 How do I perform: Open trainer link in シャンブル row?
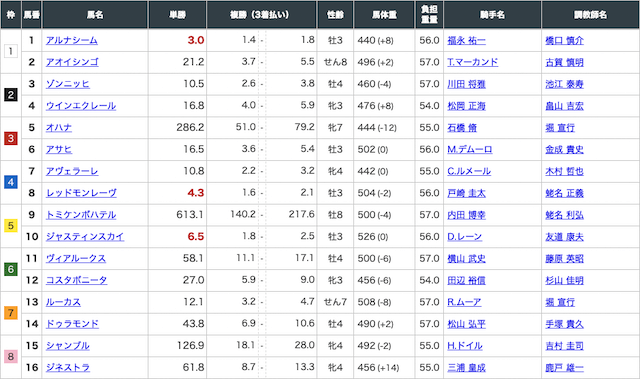pyautogui.click(x=564, y=346)
